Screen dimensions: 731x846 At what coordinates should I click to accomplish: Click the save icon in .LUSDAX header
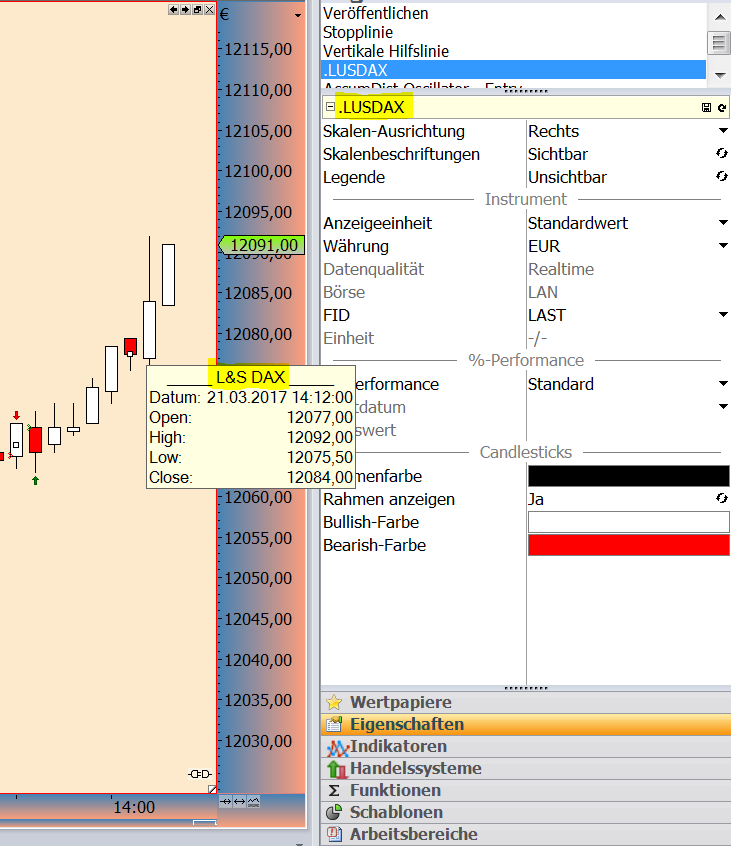click(x=706, y=108)
